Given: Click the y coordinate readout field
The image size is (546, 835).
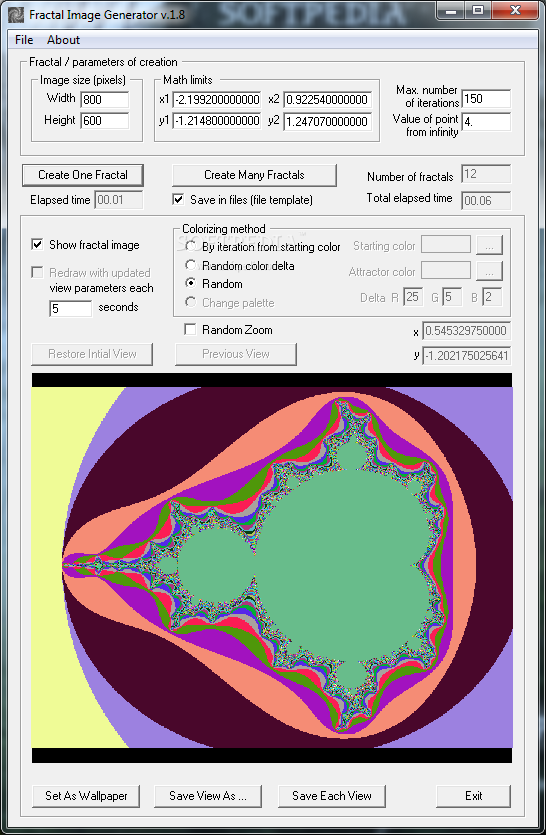Looking at the screenshot, I should pos(467,356).
